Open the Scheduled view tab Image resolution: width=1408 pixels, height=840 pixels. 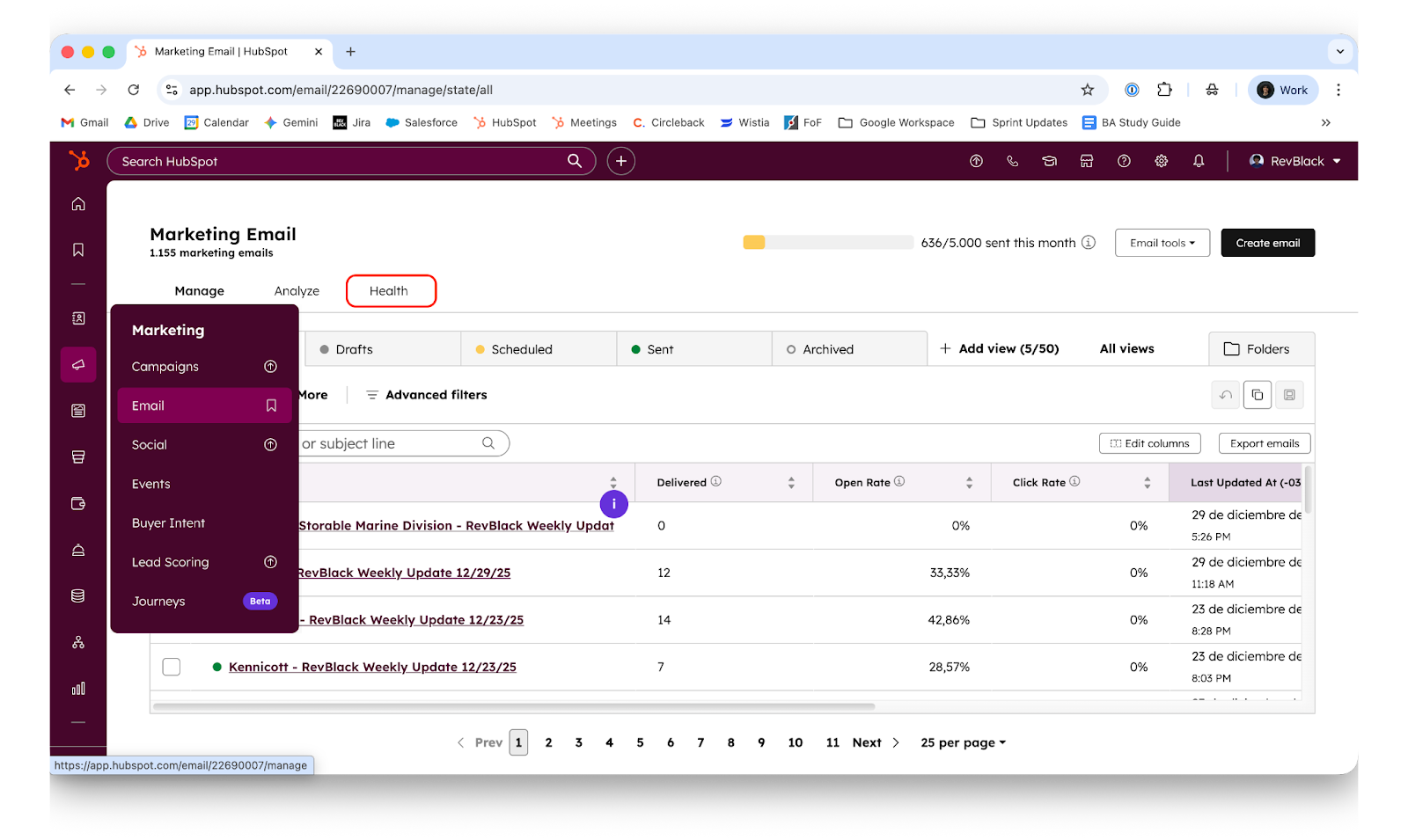[x=539, y=349]
